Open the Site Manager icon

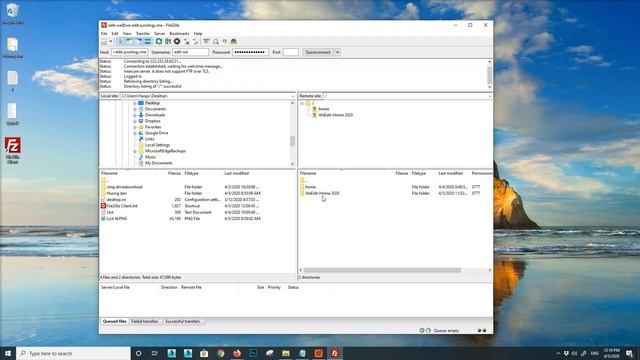pos(104,42)
